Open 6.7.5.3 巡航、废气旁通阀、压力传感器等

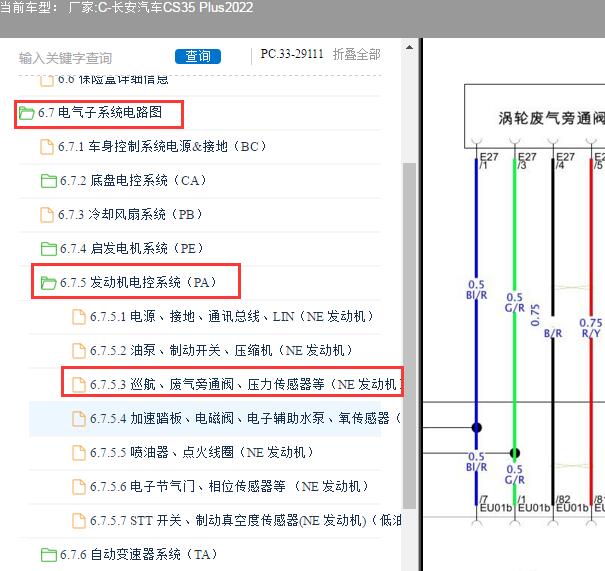(x=246, y=384)
